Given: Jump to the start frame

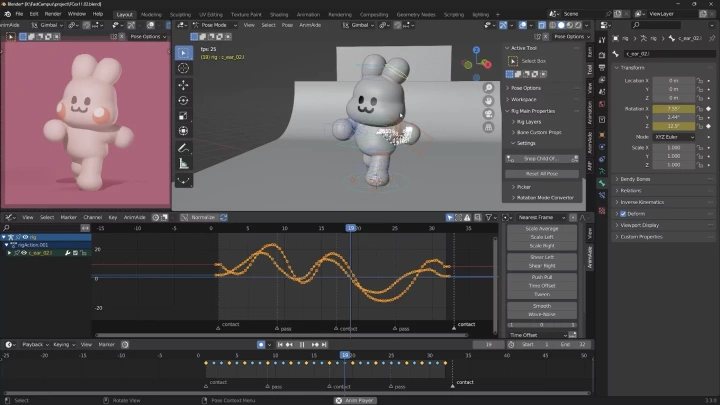Looking at the screenshot, I should point(280,344).
